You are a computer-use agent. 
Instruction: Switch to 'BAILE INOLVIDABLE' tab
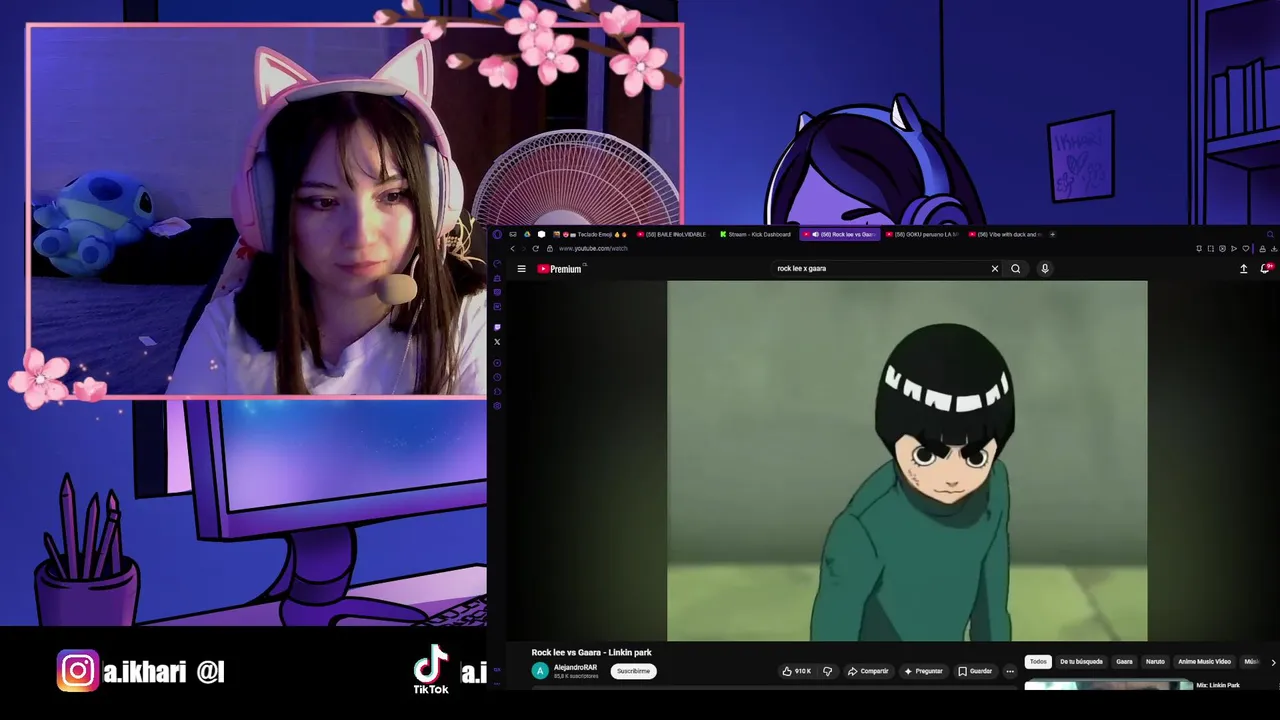pos(672,234)
